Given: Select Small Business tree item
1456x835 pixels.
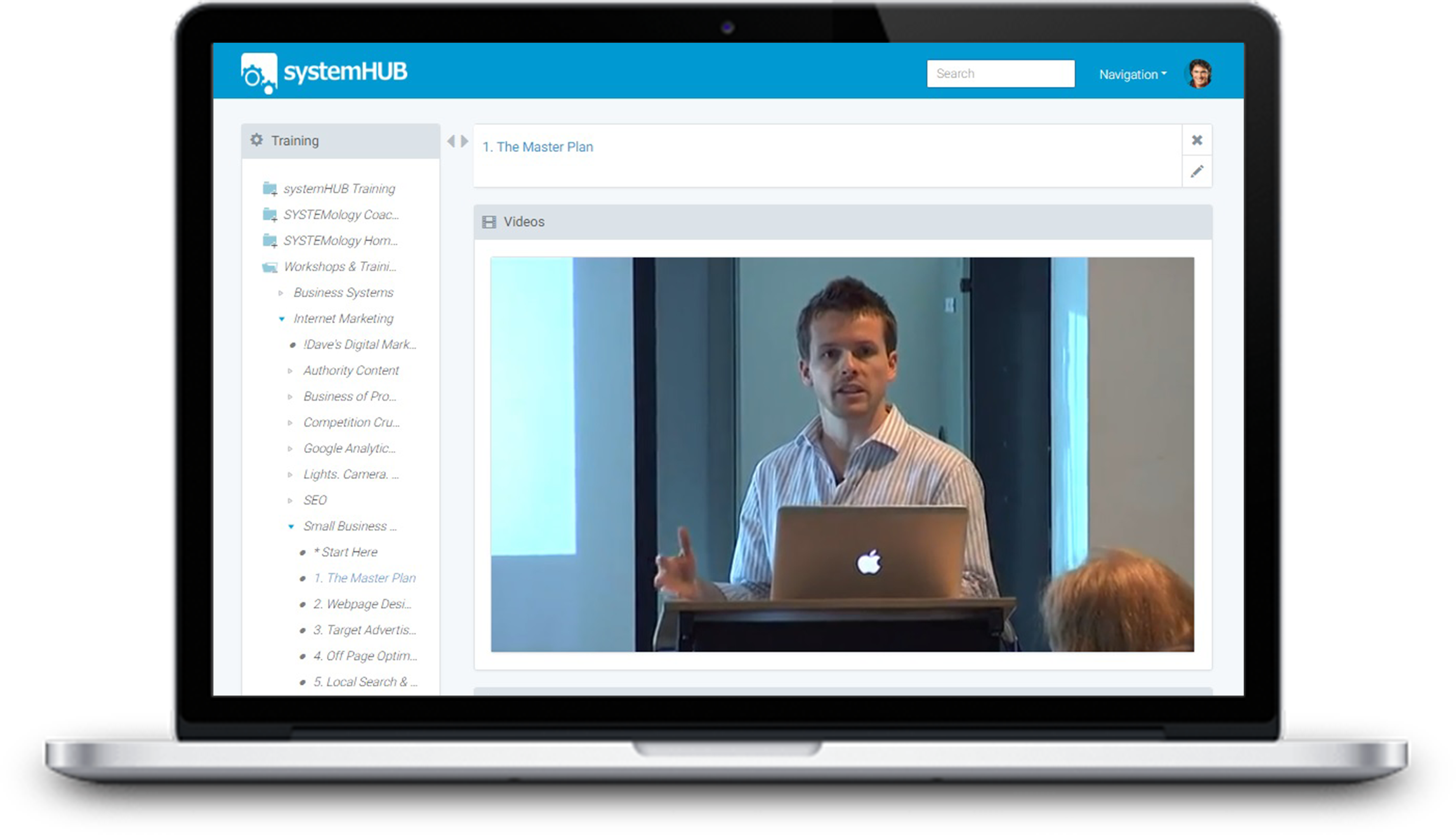Looking at the screenshot, I should point(349,526).
